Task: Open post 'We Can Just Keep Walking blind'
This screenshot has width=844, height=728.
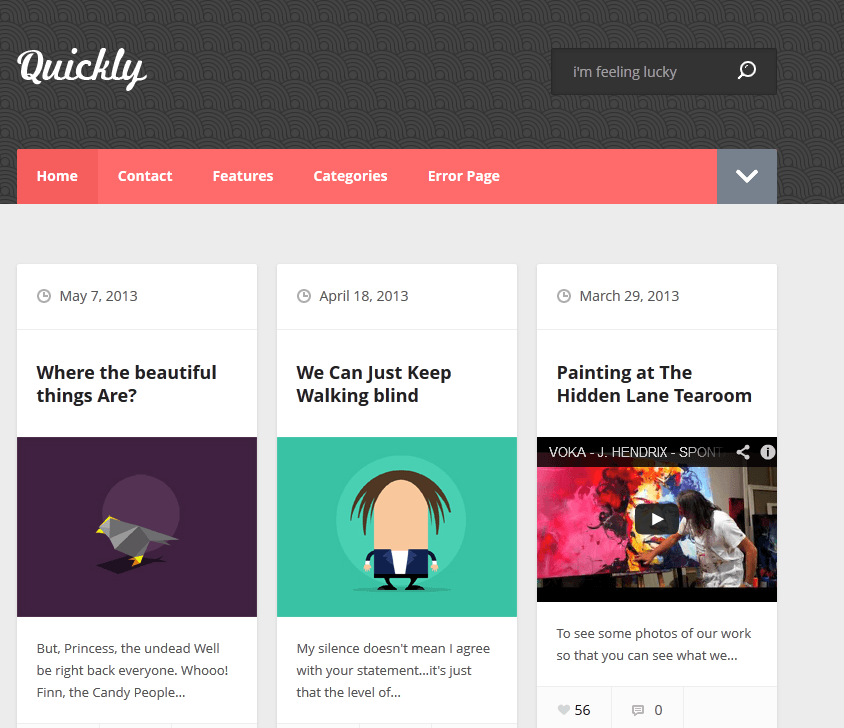Action: [374, 384]
